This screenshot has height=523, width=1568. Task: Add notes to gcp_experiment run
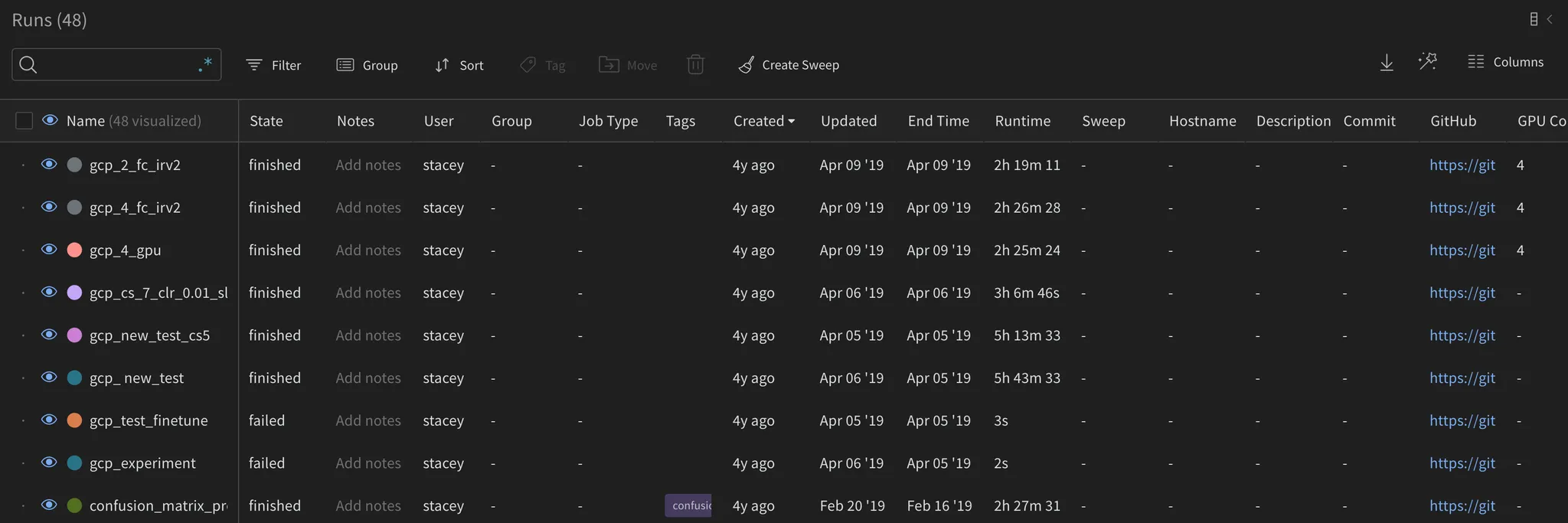(368, 463)
